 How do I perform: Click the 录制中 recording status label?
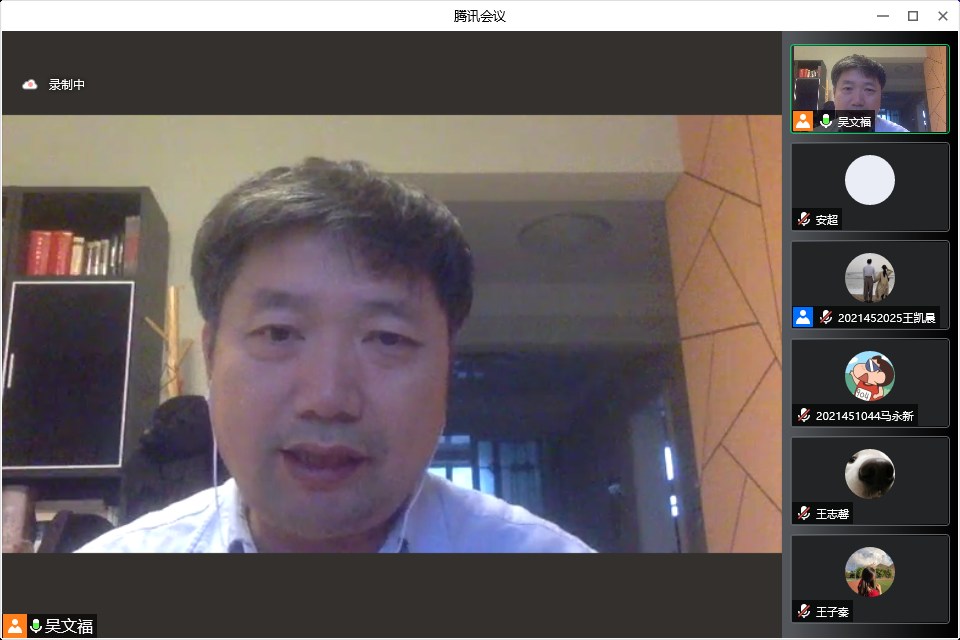pyautogui.click(x=67, y=85)
